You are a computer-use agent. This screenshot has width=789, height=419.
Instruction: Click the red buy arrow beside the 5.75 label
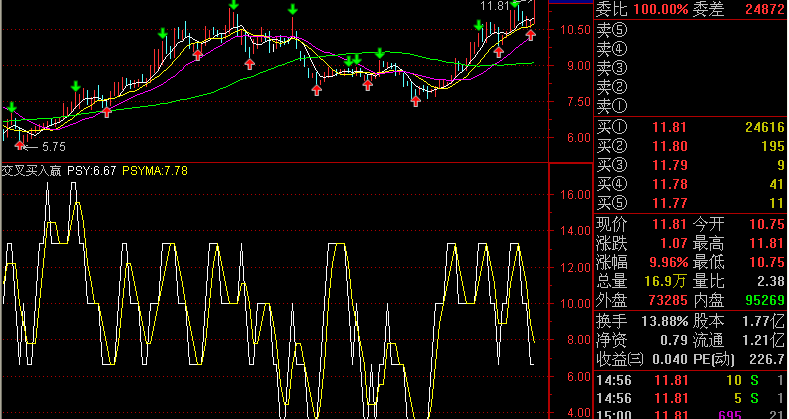pos(19,145)
